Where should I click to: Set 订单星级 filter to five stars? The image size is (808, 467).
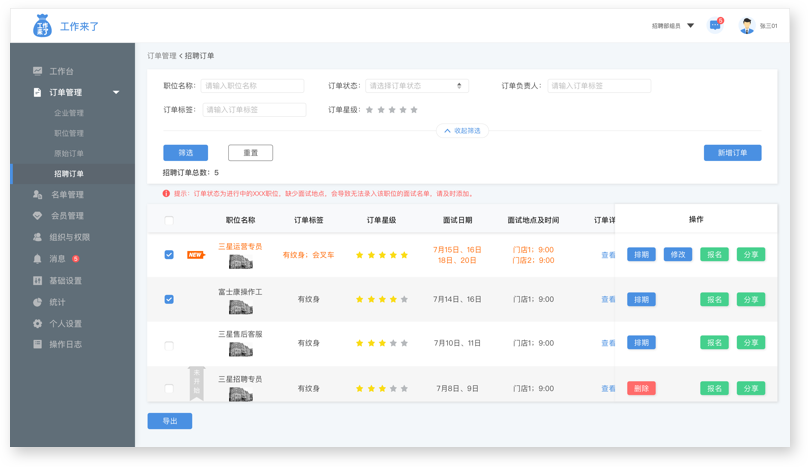click(x=414, y=110)
